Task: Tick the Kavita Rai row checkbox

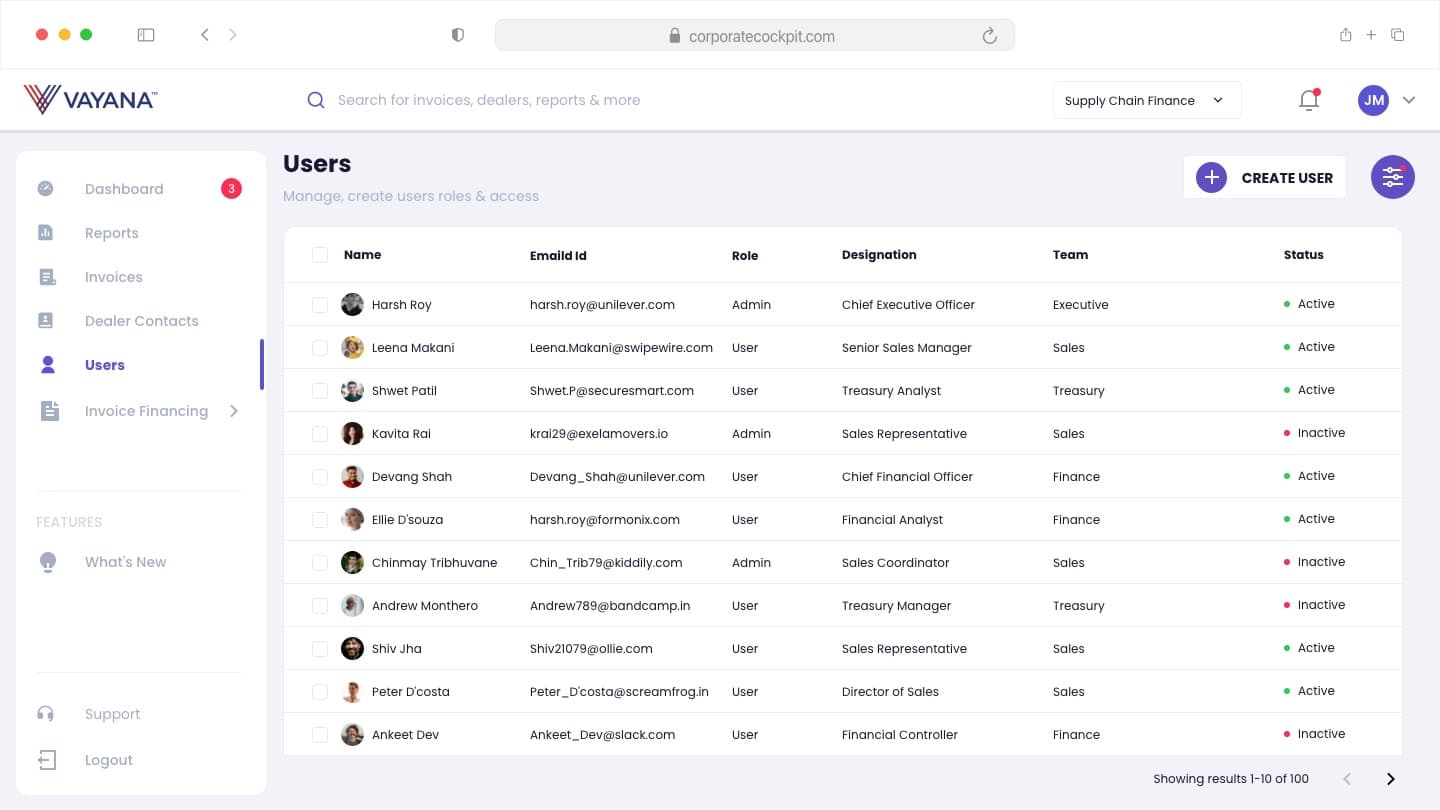Action: 320,434
